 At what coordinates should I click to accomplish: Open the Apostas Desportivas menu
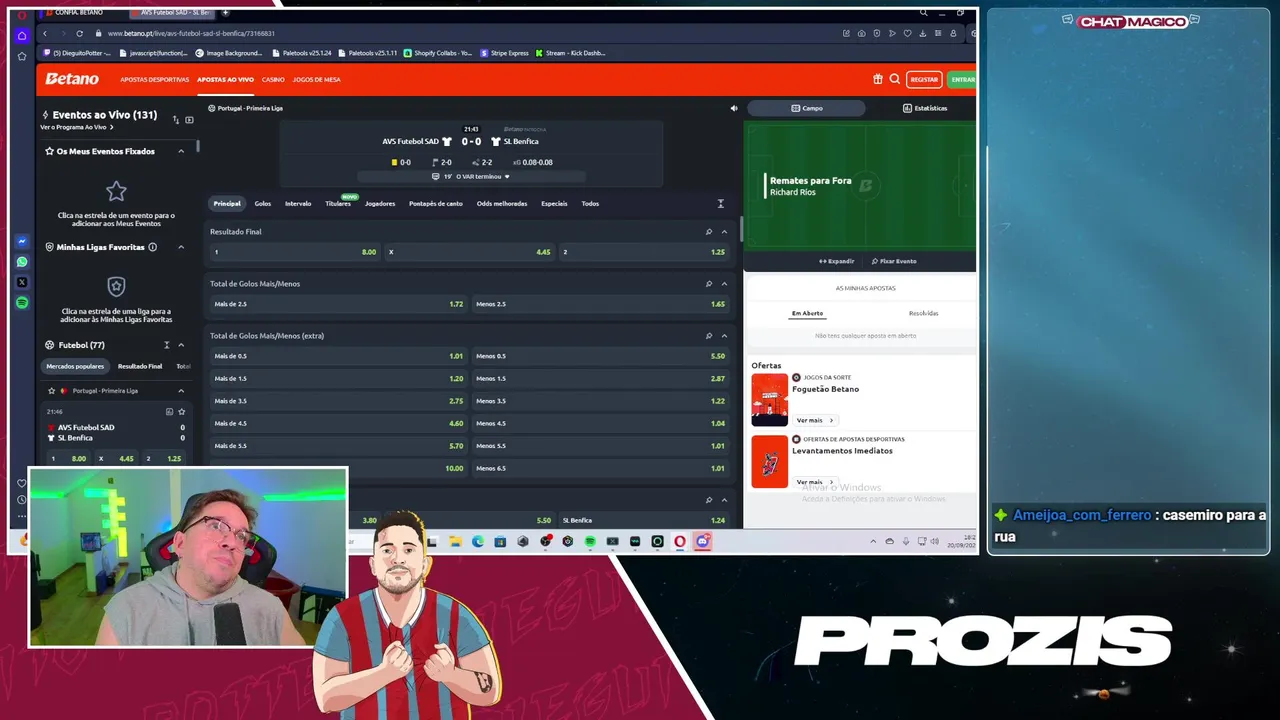(155, 80)
